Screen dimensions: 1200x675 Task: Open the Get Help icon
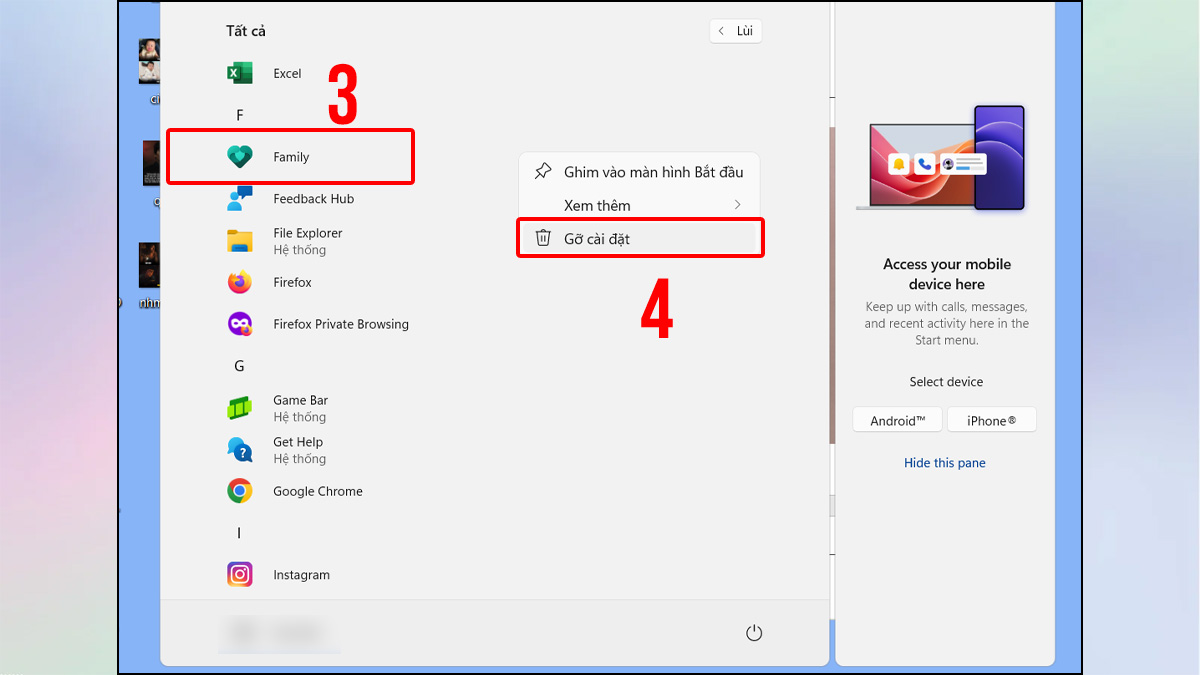coord(239,450)
